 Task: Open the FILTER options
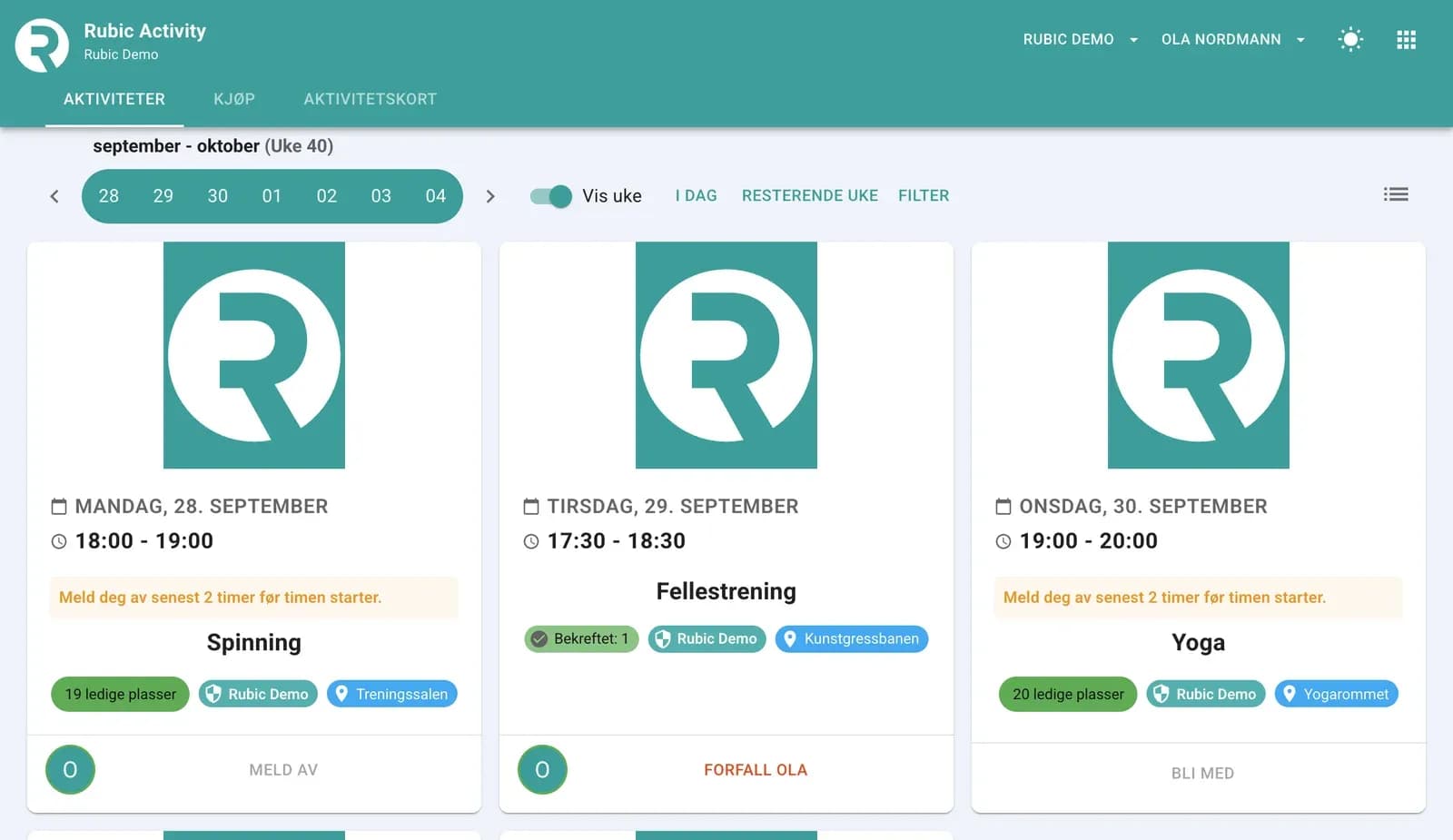click(x=924, y=195)
